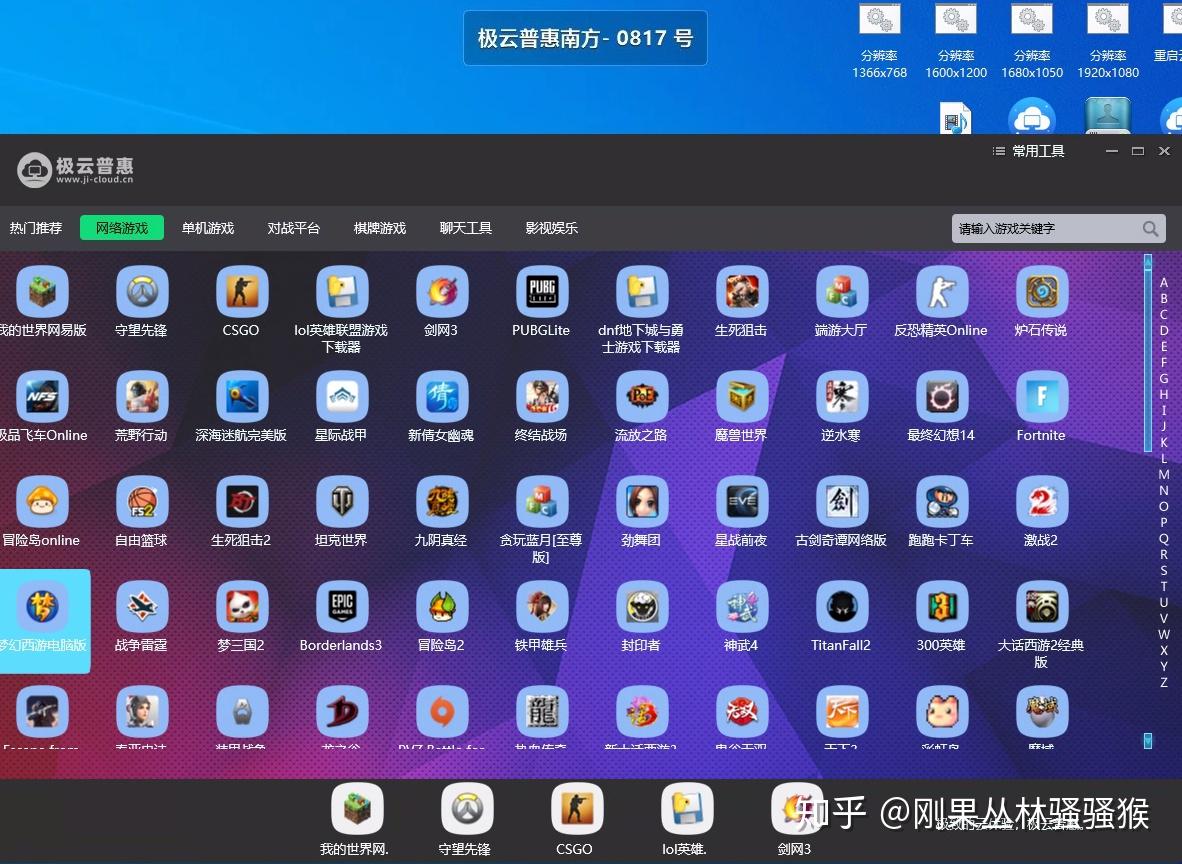Open 跑跑卡丁车 game icon
Screen dimensions: 1182x864
click(x=942, y=501)
